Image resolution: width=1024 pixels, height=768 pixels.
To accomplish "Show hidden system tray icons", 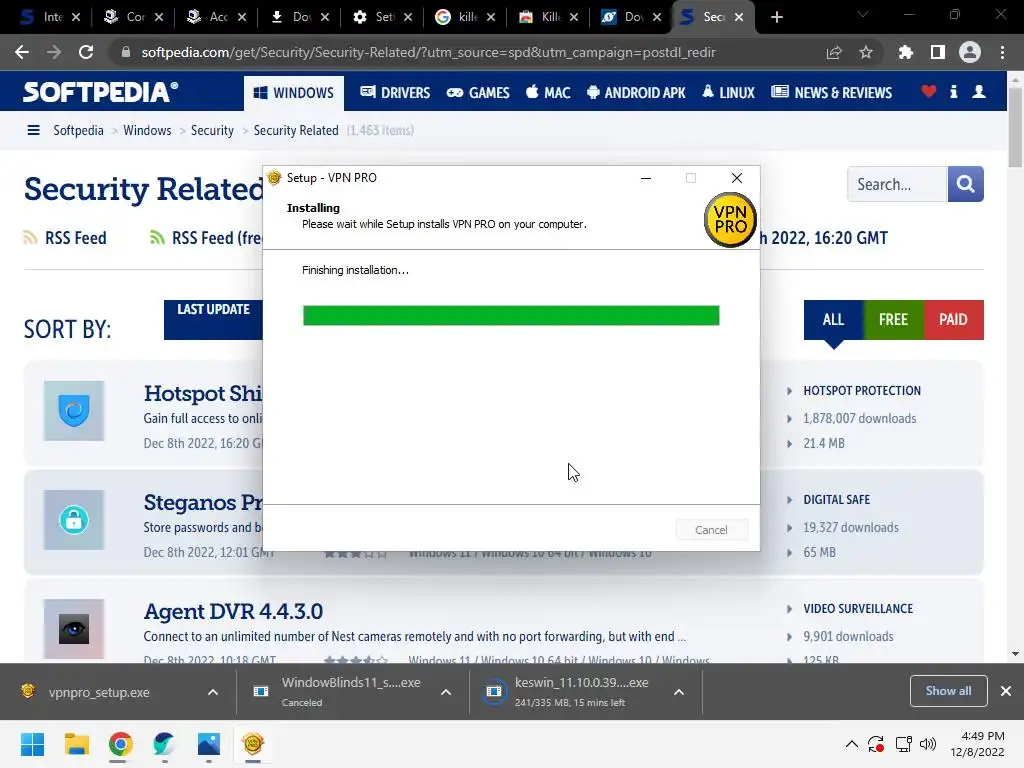I will (x=852, y=744).
